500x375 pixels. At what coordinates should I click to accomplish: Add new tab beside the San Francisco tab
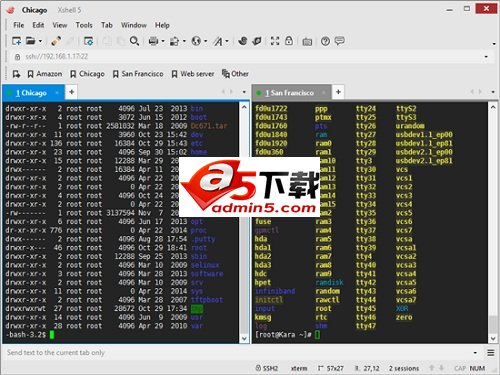click(338, 92)
